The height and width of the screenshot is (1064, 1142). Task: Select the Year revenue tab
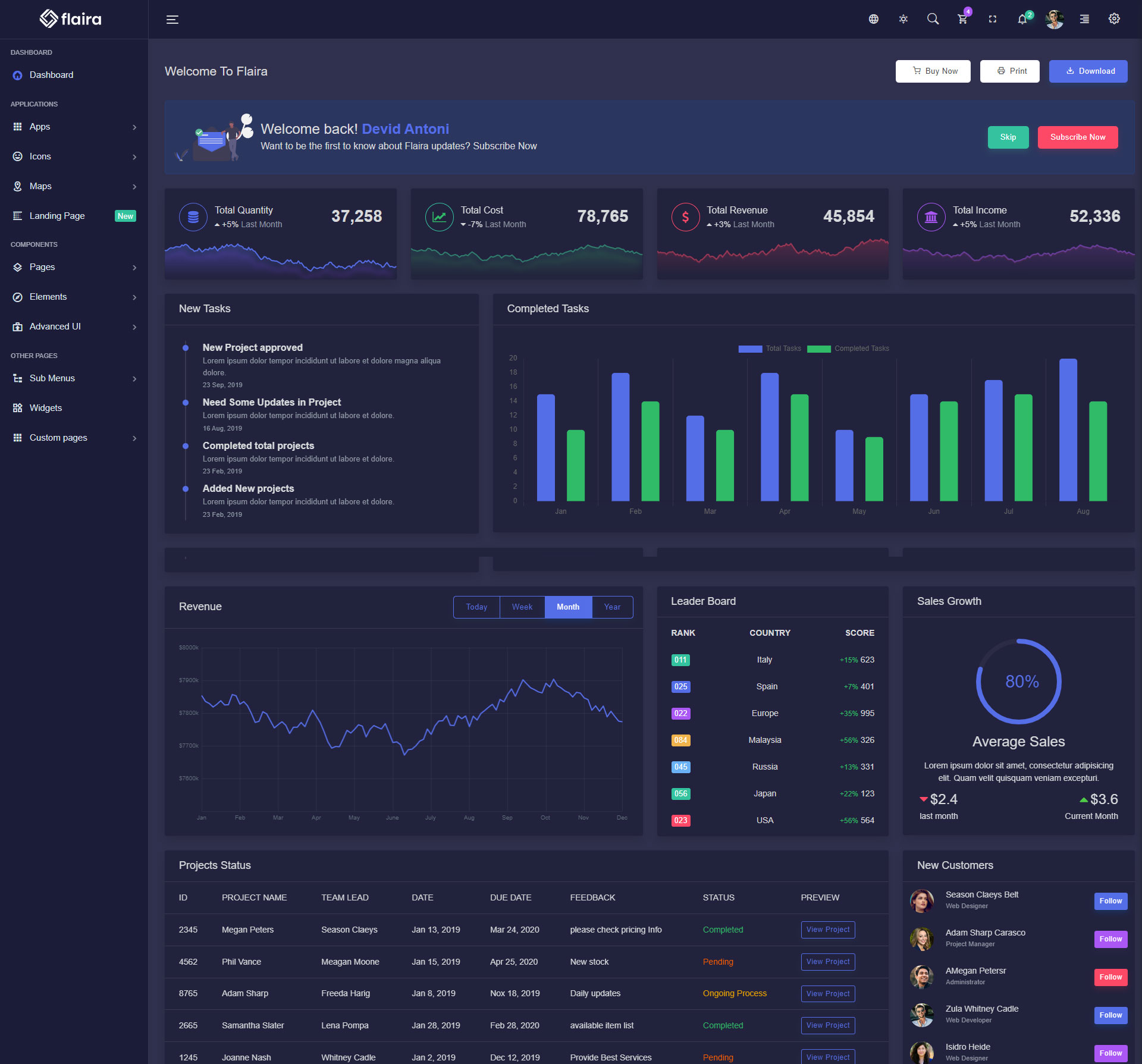coord(612,607)
